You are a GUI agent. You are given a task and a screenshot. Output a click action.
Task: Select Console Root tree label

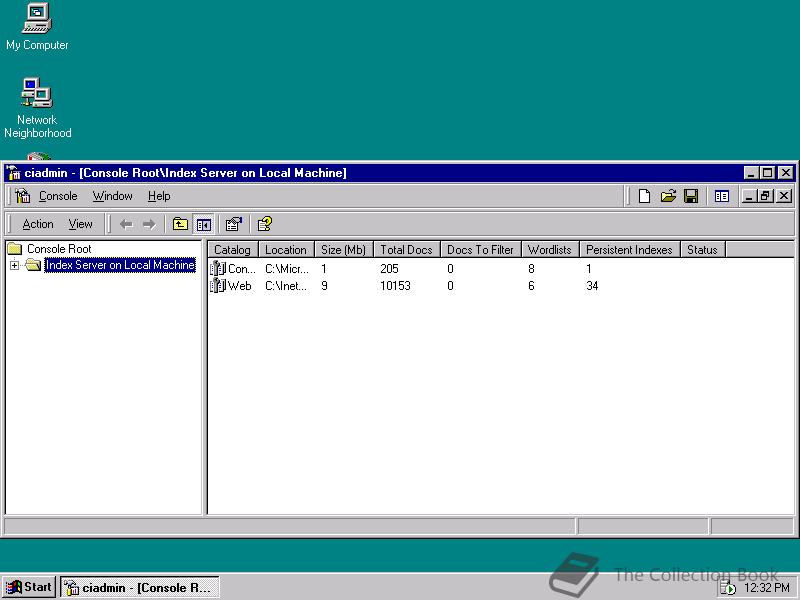point(59,248)
